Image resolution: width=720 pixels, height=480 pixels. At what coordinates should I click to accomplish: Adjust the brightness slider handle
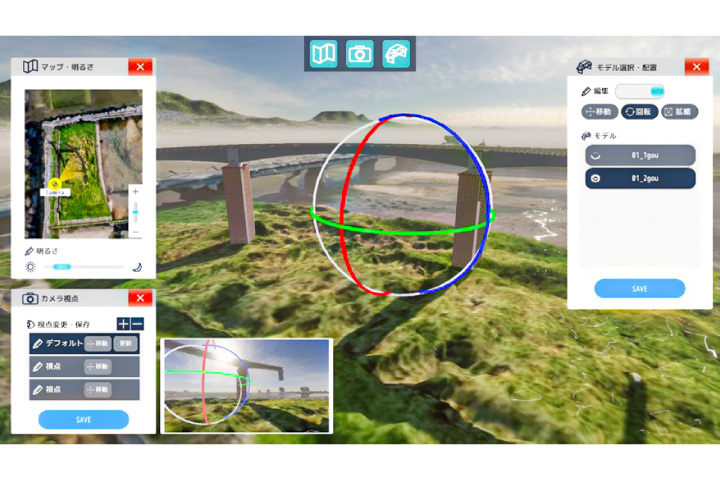click(x=62, y=267)
